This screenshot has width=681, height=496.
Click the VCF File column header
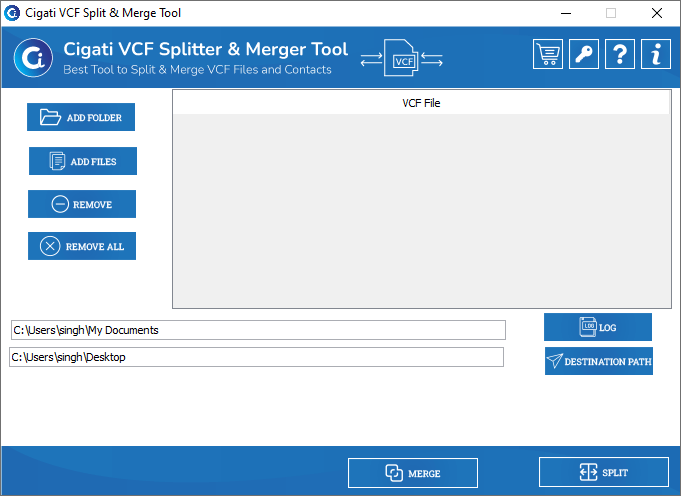coord(421,103)
